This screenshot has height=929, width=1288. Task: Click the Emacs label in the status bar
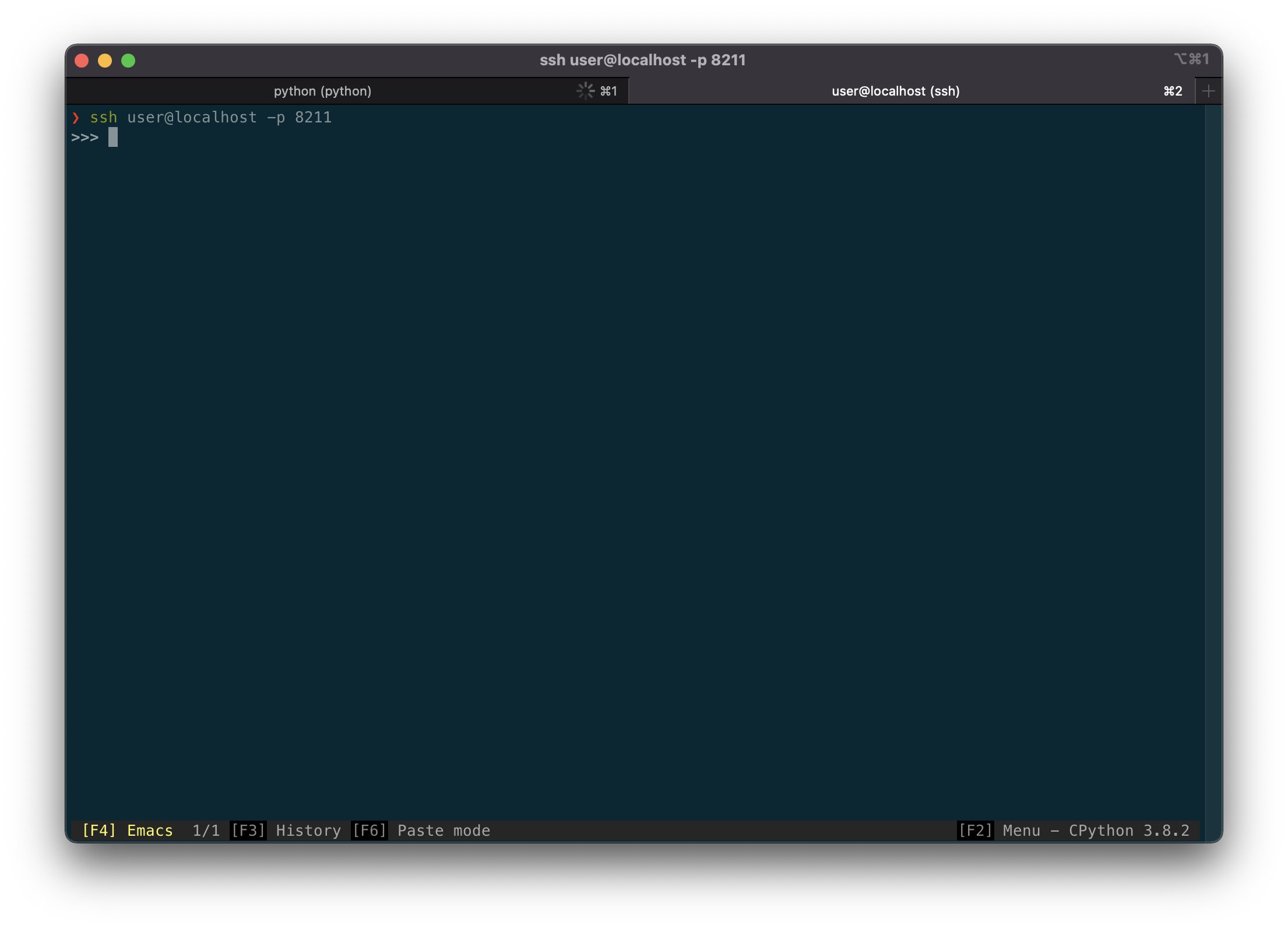pyautogui.click(x=149, y=830)
